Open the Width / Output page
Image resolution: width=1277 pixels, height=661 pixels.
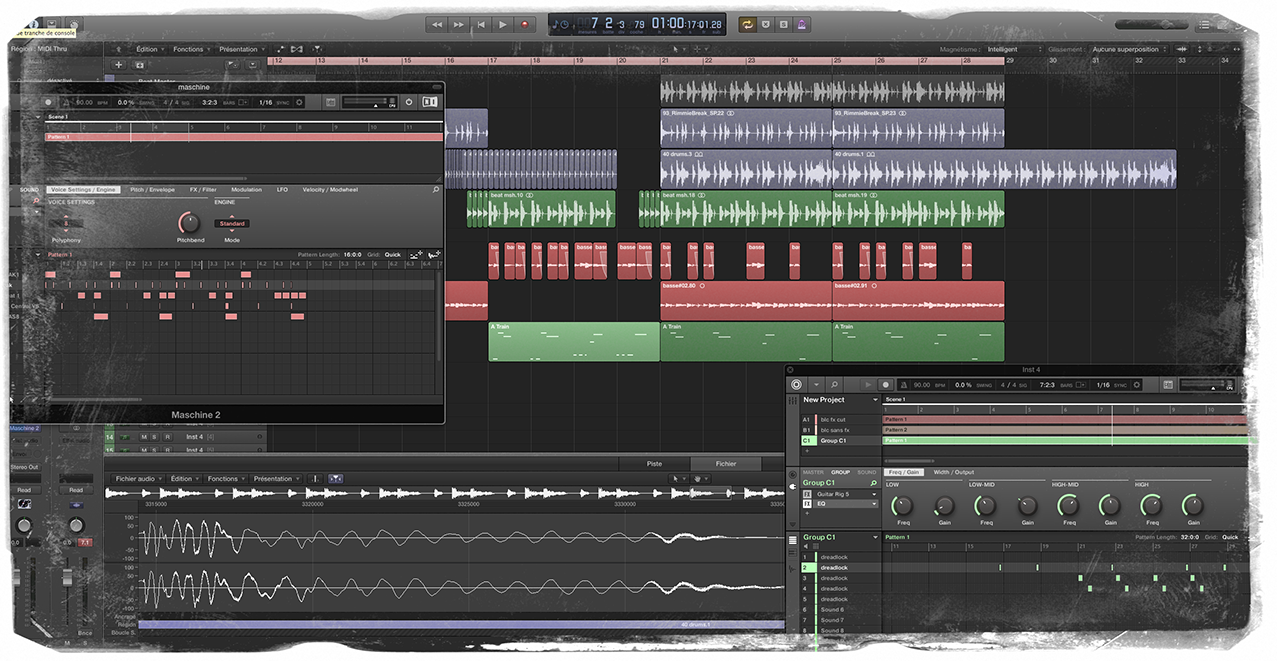[x=953, y=472]
